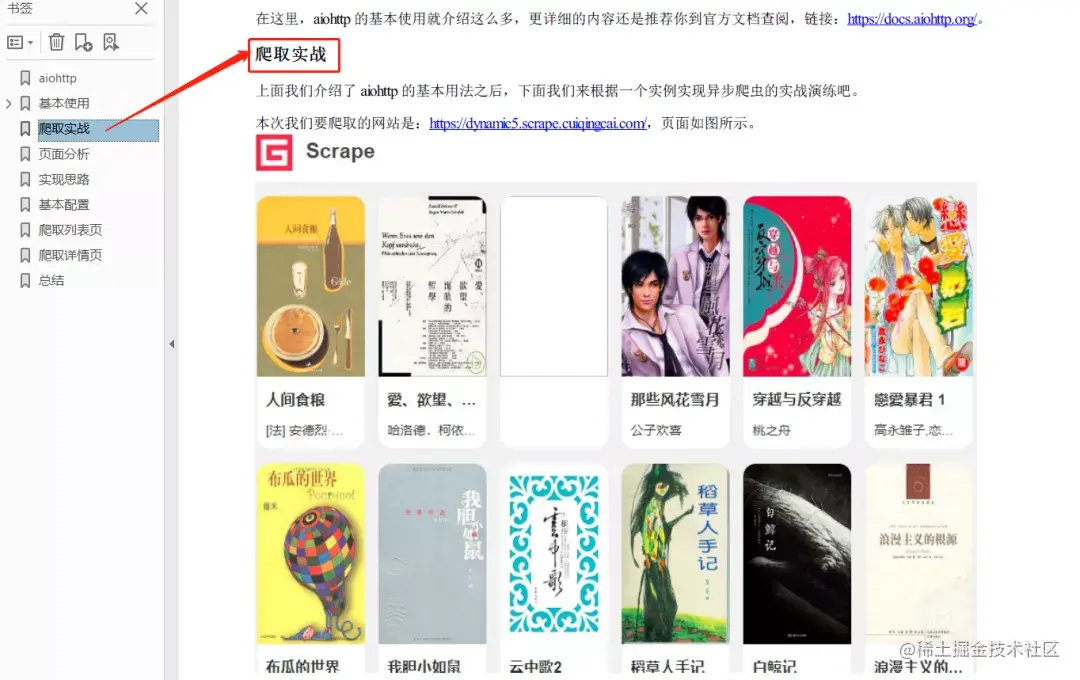The width and height of the screenshot is (1080, 680).
Task: Delete selected bookmark with trash icon
Action: pyautogui.click(x=56, y=43)
